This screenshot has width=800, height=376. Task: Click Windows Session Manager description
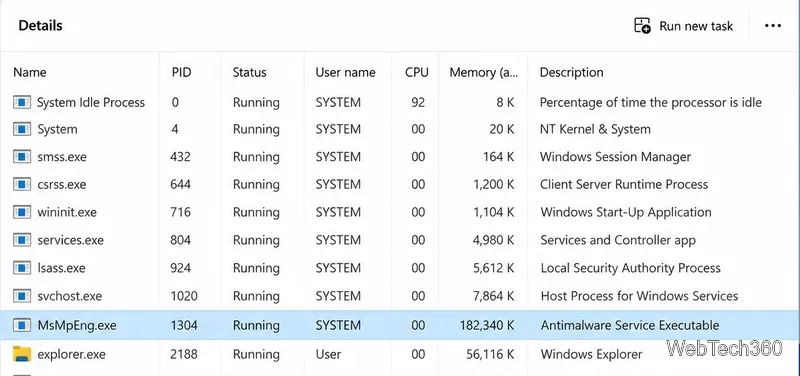pos(615,157)
